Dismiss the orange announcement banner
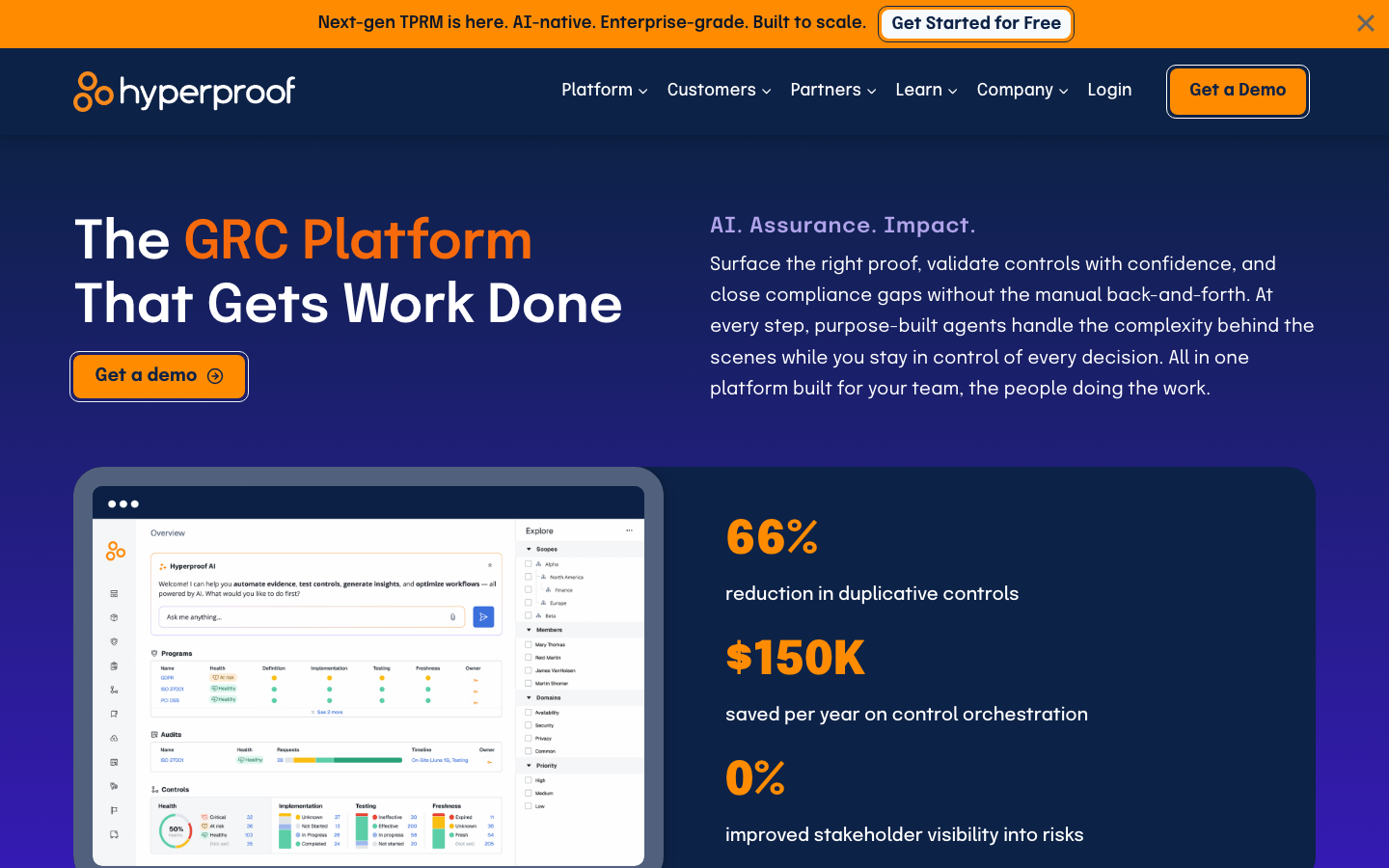1389x868 pixels. [1365, 23]
